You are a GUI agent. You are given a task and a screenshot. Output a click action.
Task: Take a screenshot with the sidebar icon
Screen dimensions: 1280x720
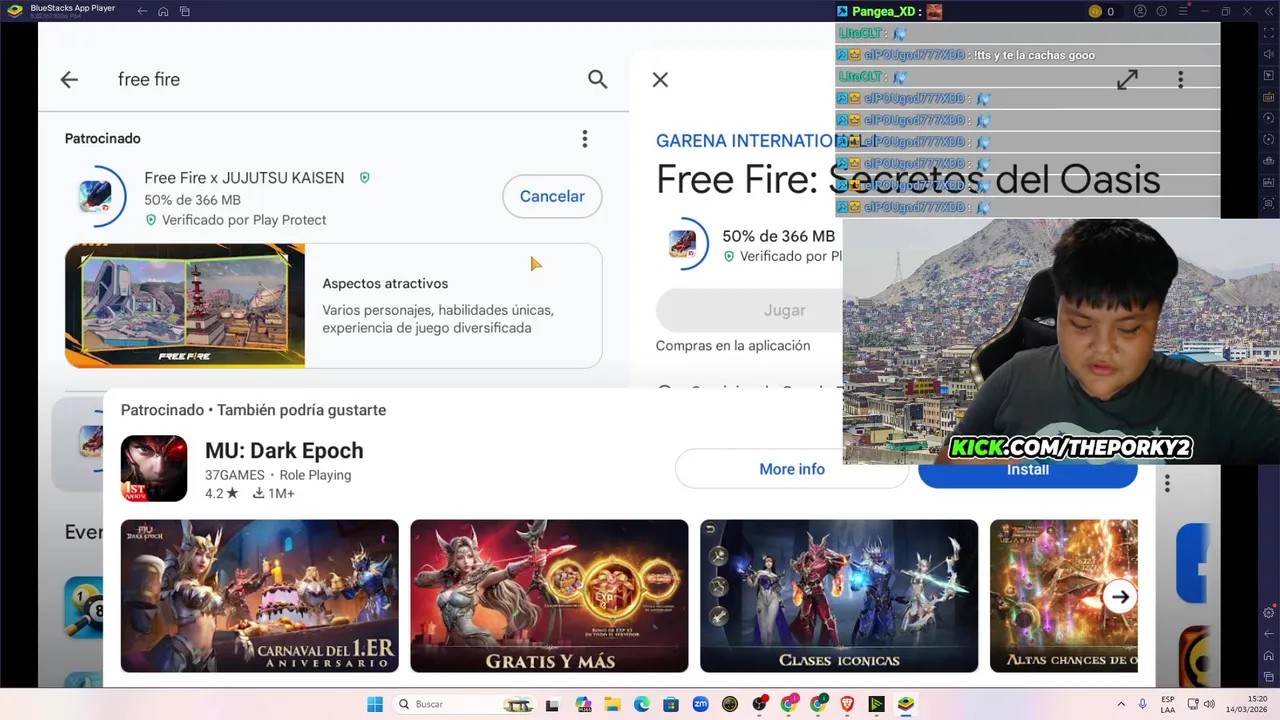pos(1269,203)
